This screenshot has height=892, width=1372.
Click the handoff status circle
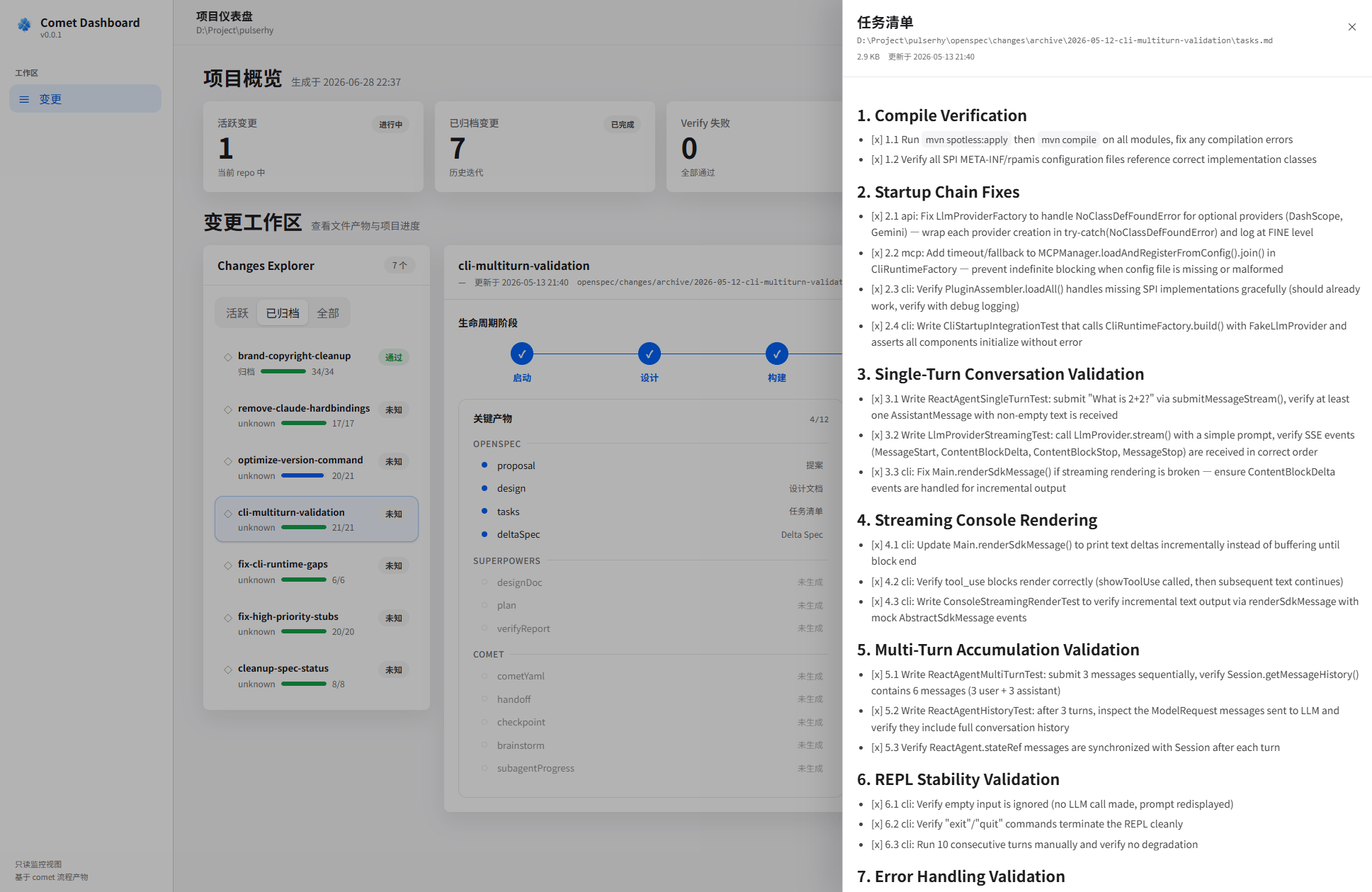tap(484, 699)
